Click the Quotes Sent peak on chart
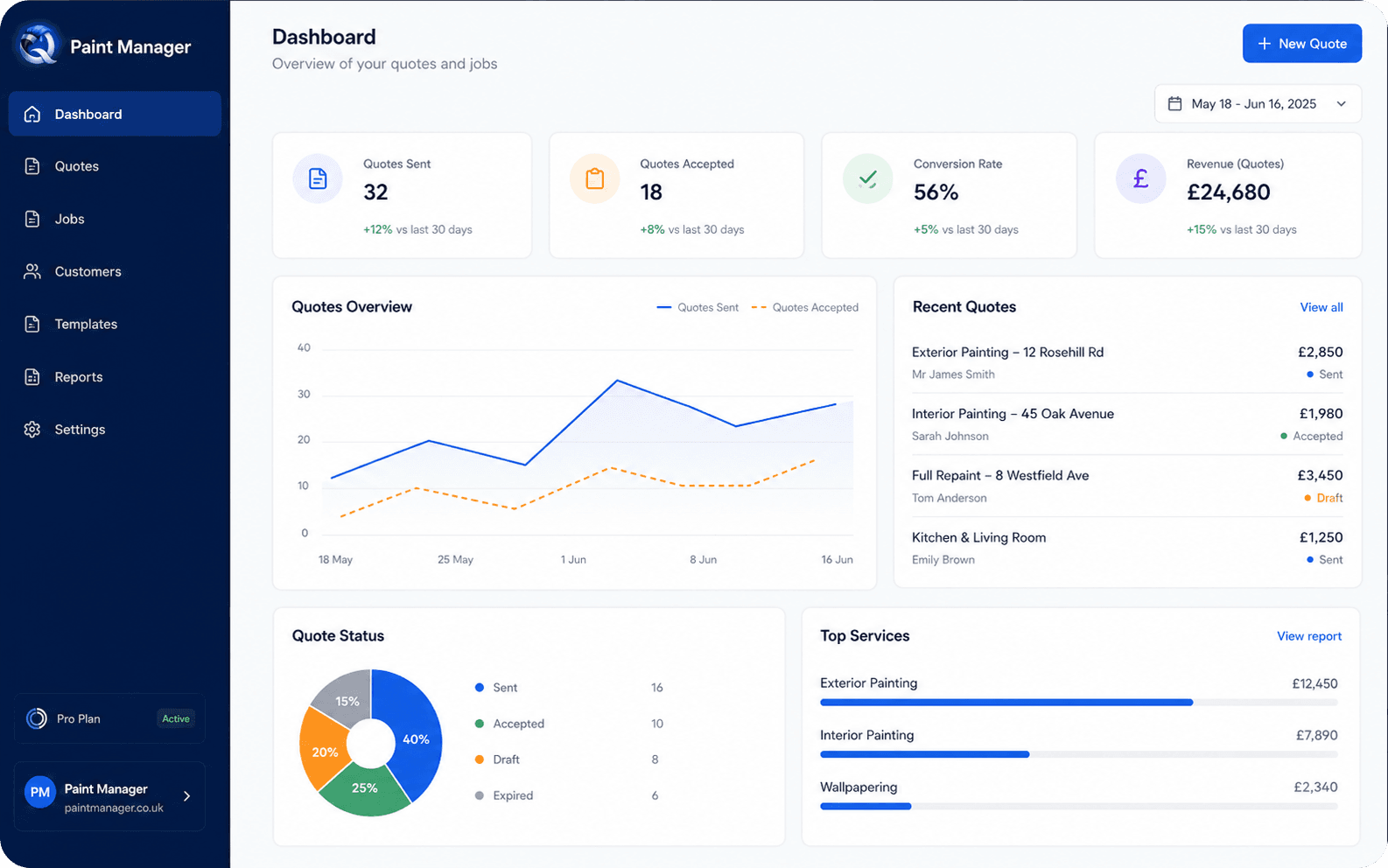The image size is (1388, 868). pos(617,381)
